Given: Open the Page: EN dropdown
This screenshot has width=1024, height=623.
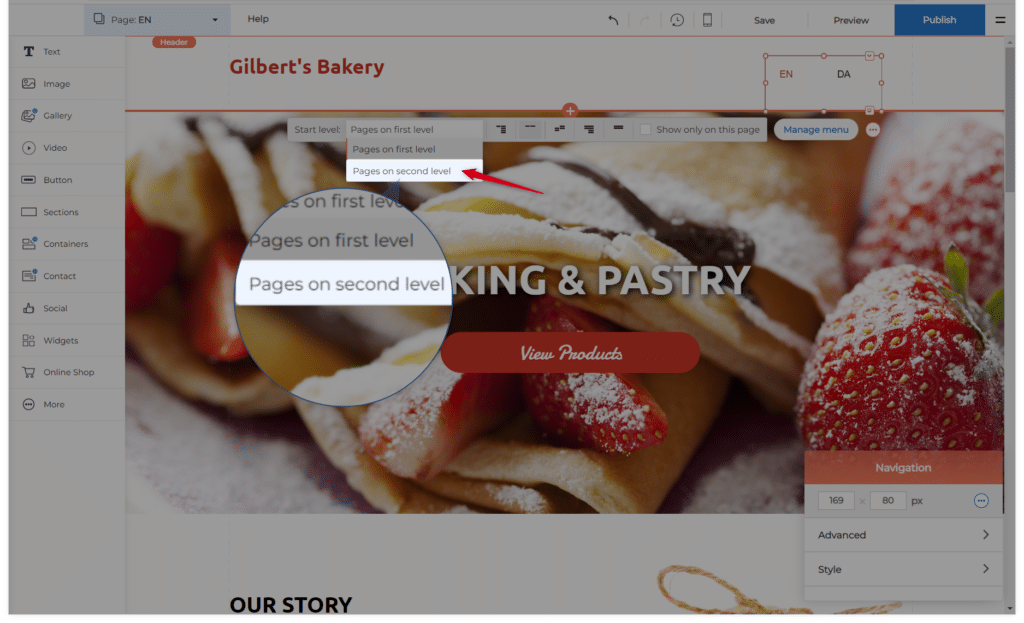Looking at the screenshot, I should pos(157,20).
